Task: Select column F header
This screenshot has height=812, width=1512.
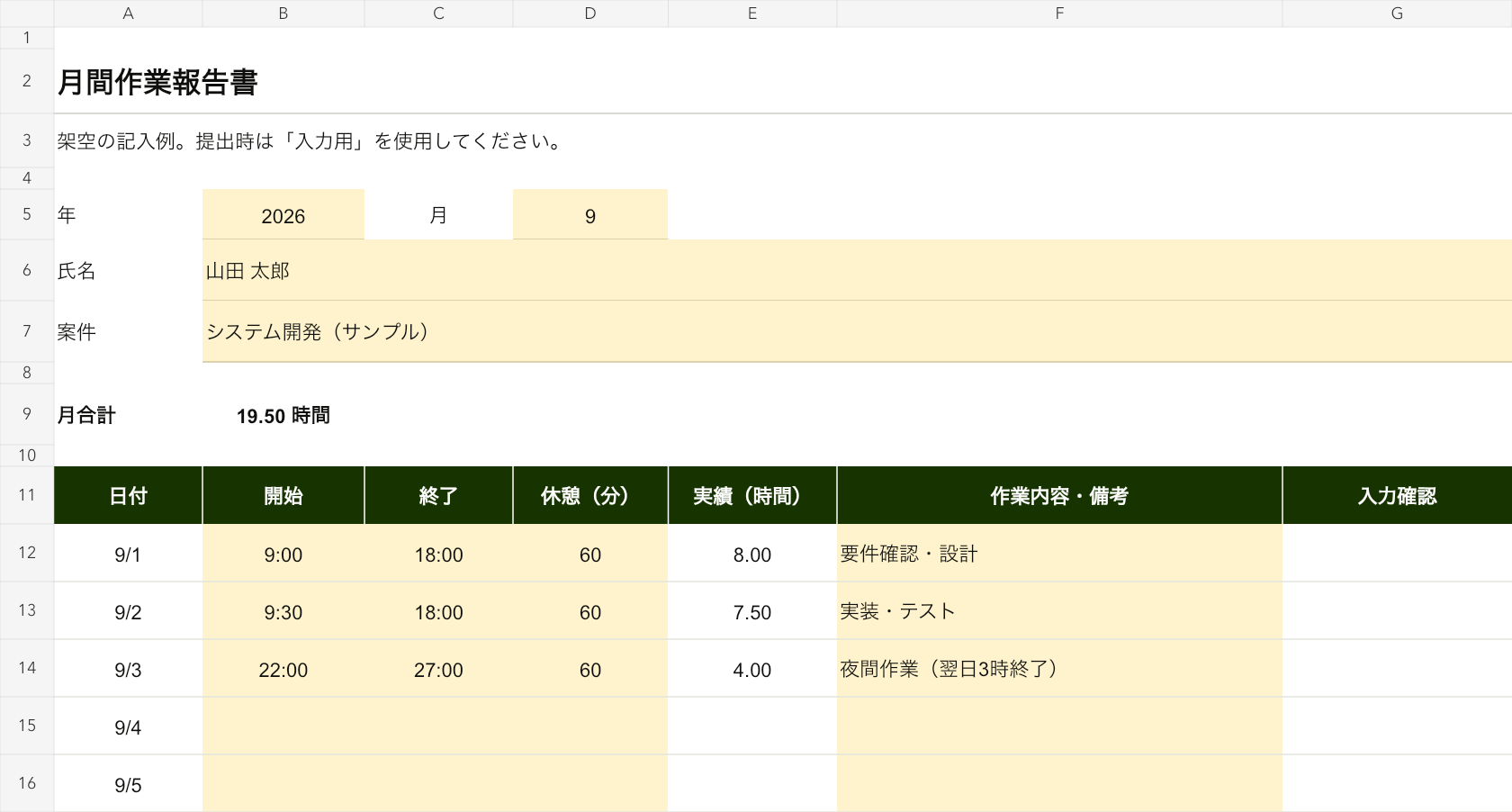Action: coord(1059,14)
